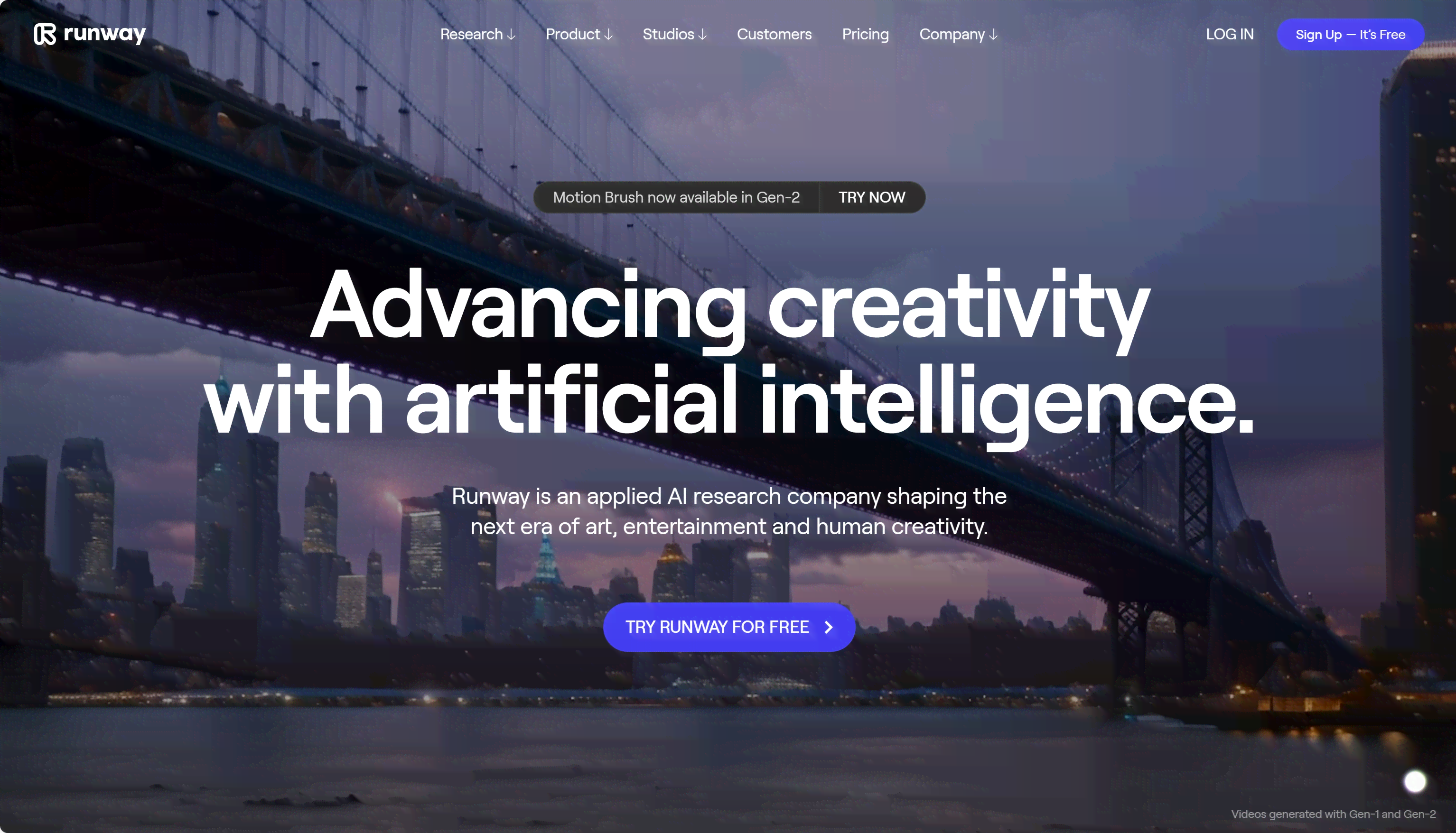
Task: Click the Research menu dropdown arrow
Action: (x=512, y=34)
